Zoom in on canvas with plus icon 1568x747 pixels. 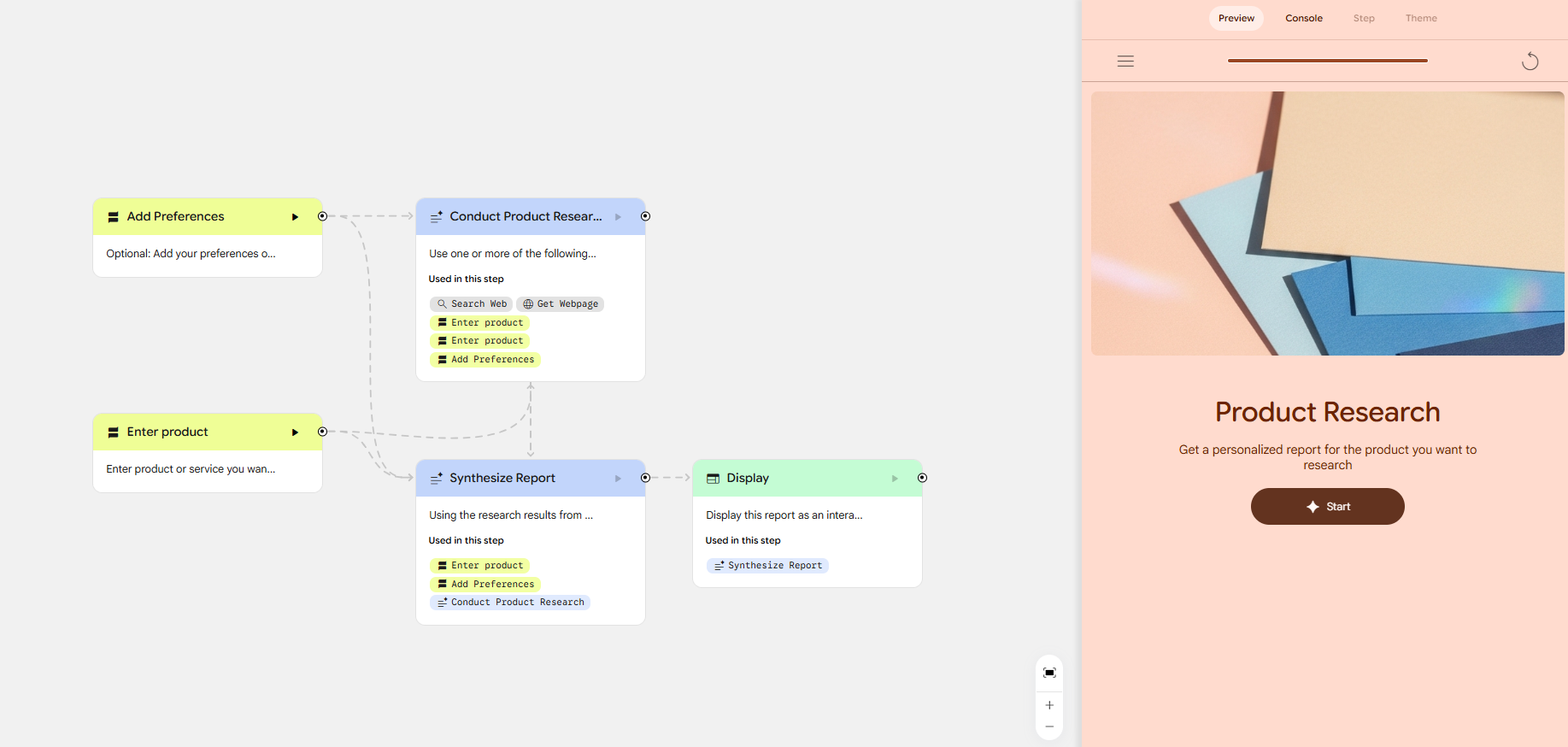(1049, 705)
